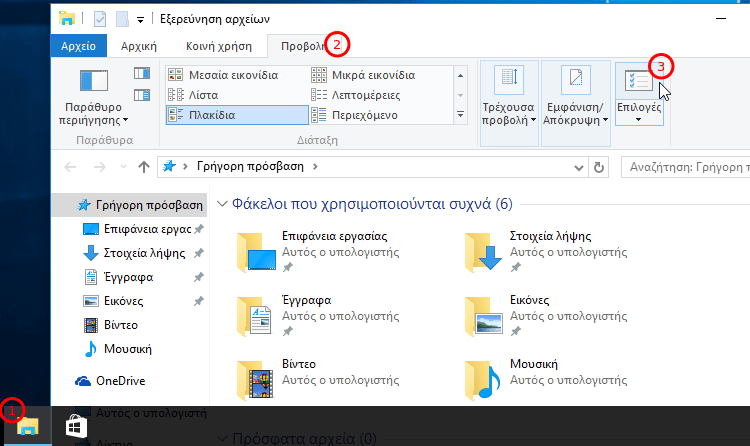
Task: Click the pin icon beside Εικόνες in sidebar
Action: point(199,301)
